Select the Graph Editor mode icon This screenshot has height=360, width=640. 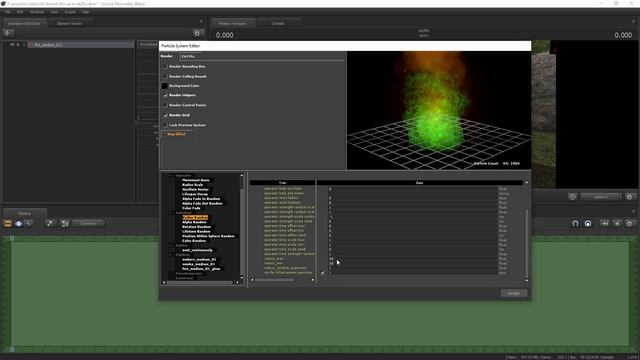tap(29, 224)
